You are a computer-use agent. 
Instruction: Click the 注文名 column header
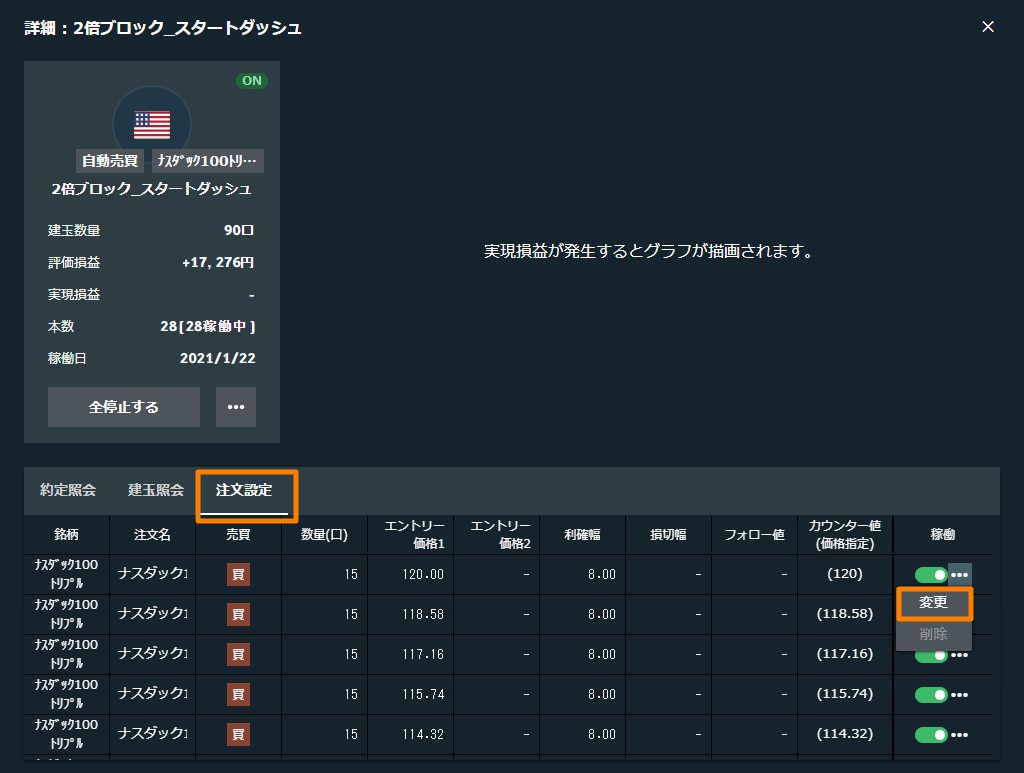(152, 534)
